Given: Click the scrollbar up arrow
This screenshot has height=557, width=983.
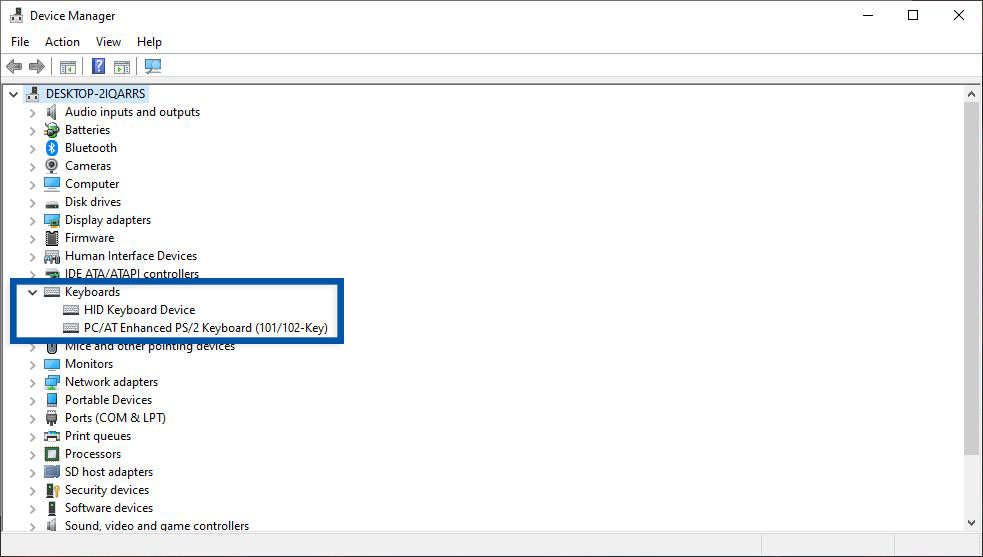Looking at the screenshot, I should tap(972, 94).
